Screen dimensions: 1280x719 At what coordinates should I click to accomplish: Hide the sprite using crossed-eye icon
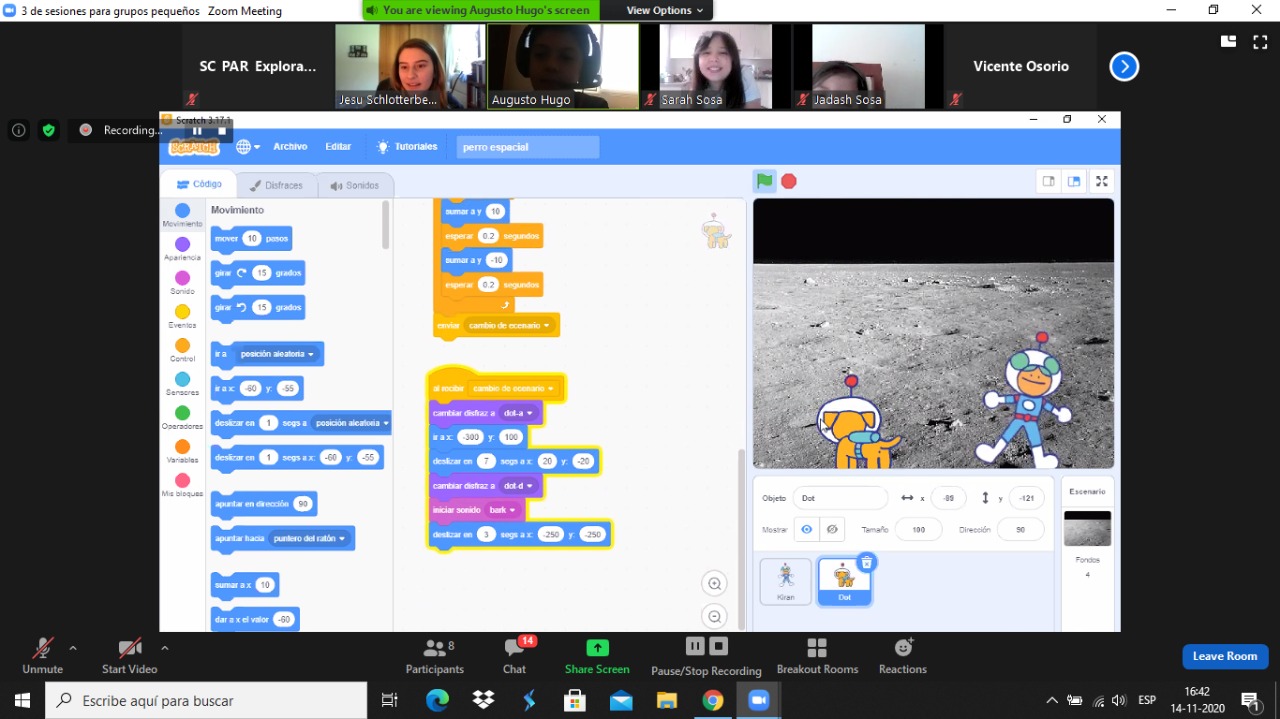tap(832, 530)
